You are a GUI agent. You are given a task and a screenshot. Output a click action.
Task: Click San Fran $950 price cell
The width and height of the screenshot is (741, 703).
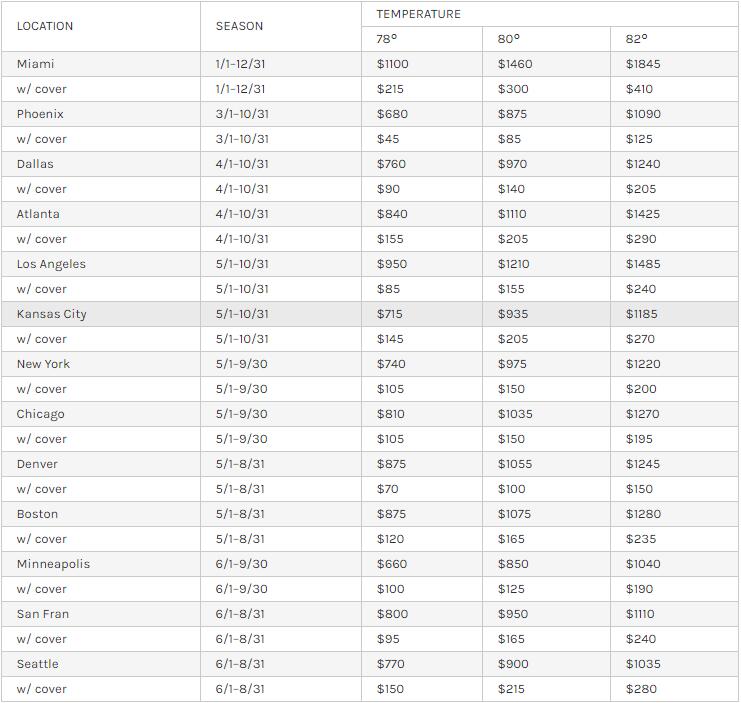[x=513, y=614]
